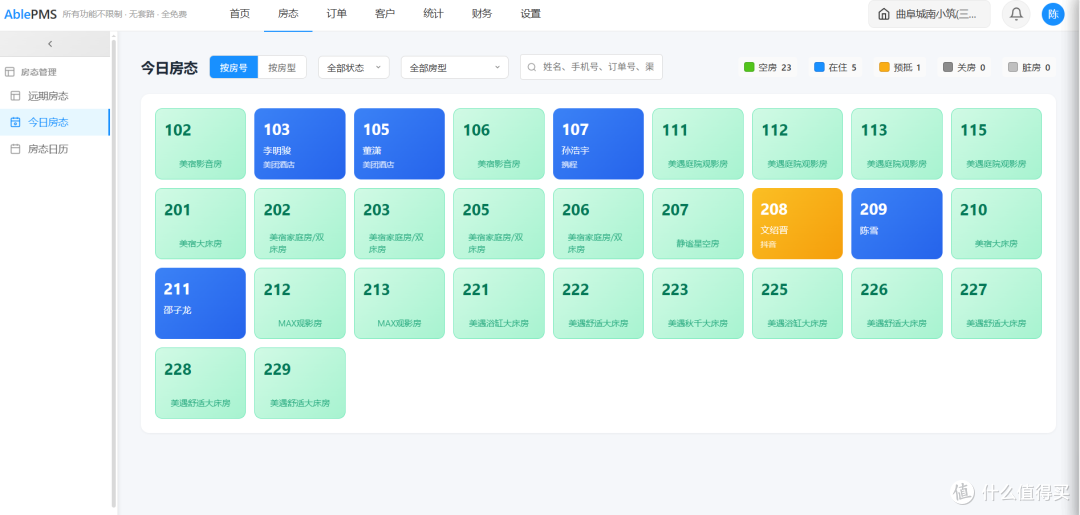
Task: Open room 112 card
Action: pyautogui.click(x=798, y=144)
